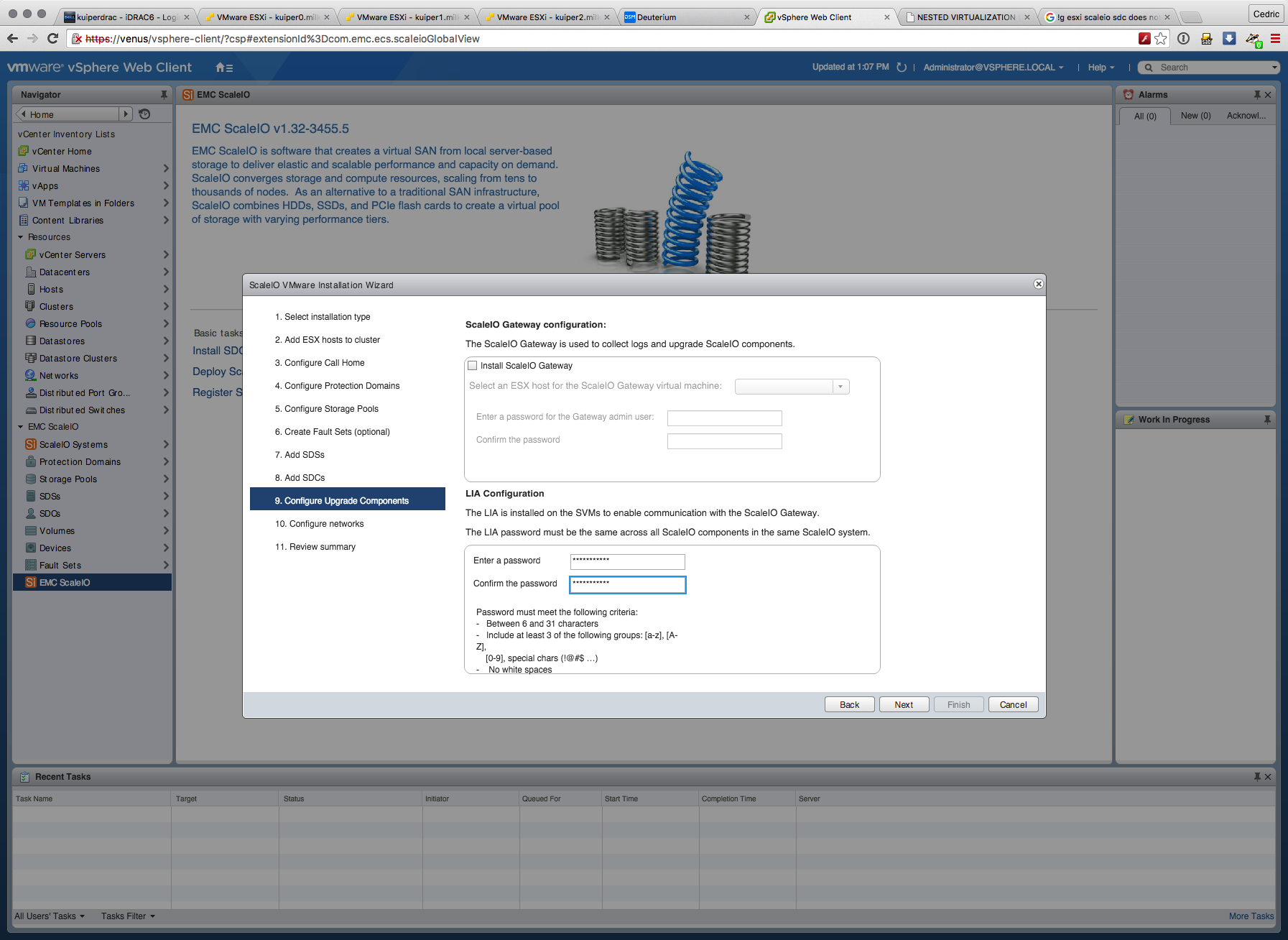Open the Help menu
Image resolution: width=1288 pixels, height=940 pixels.
[x=1101, y=68]
